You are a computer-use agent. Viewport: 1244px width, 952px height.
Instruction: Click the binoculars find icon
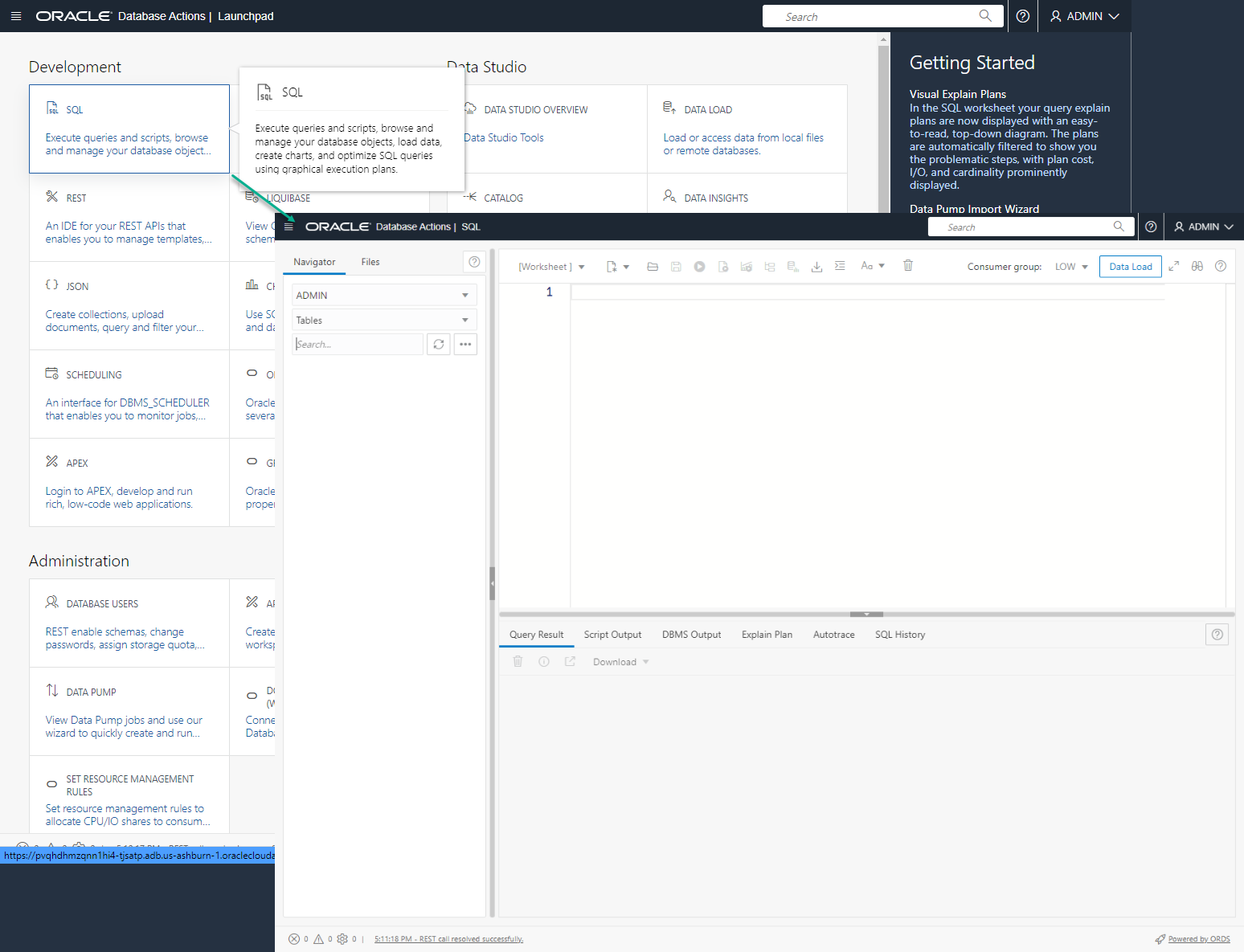1197,266
